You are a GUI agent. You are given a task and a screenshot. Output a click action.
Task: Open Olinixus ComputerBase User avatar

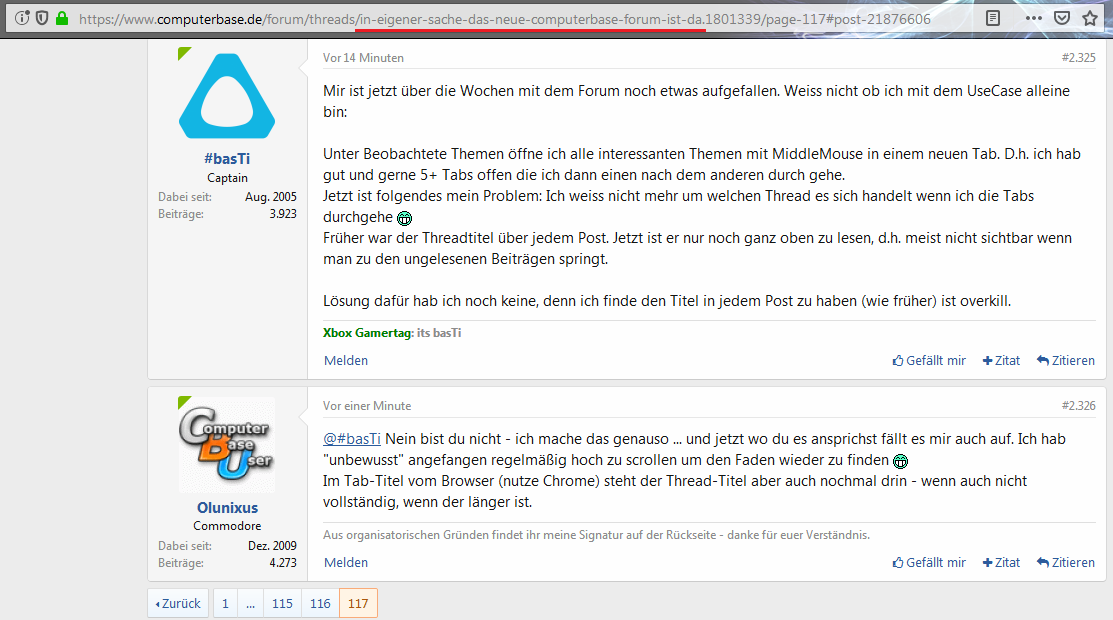(227, 445)
